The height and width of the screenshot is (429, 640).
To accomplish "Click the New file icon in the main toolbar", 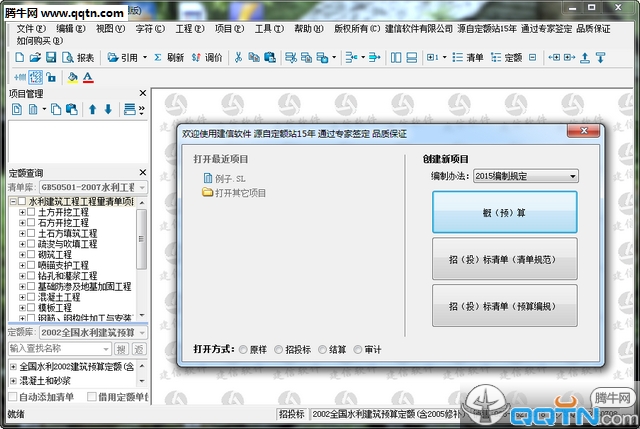I will (x=19, y=58).
